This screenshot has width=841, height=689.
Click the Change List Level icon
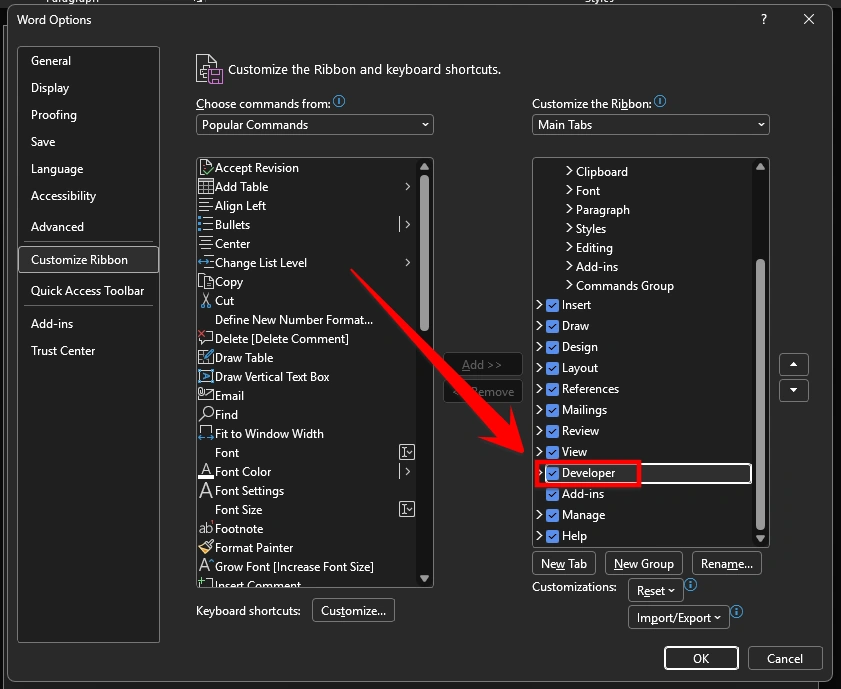click(206, 262)
